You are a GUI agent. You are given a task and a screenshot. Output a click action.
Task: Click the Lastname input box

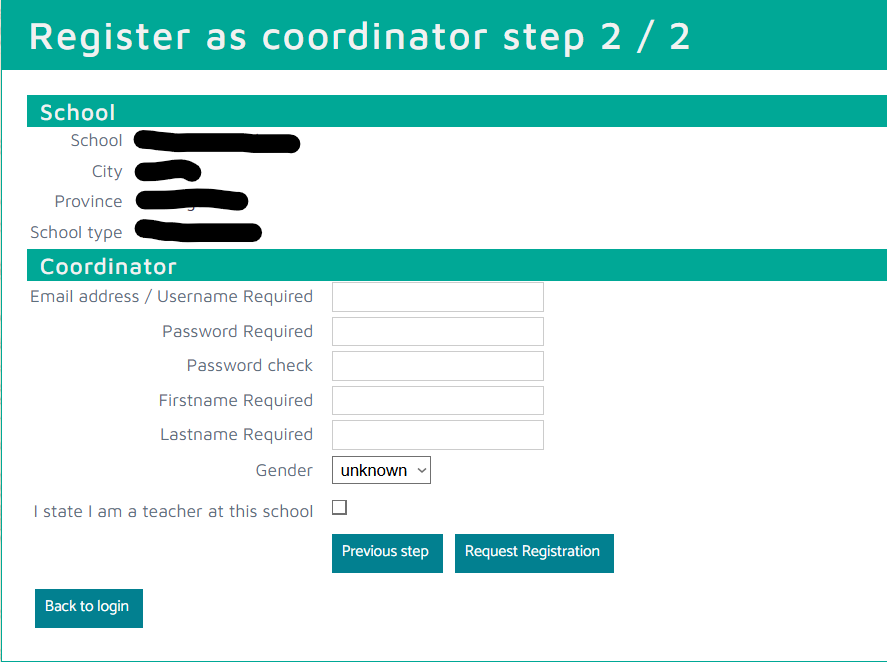click(437, 435)
